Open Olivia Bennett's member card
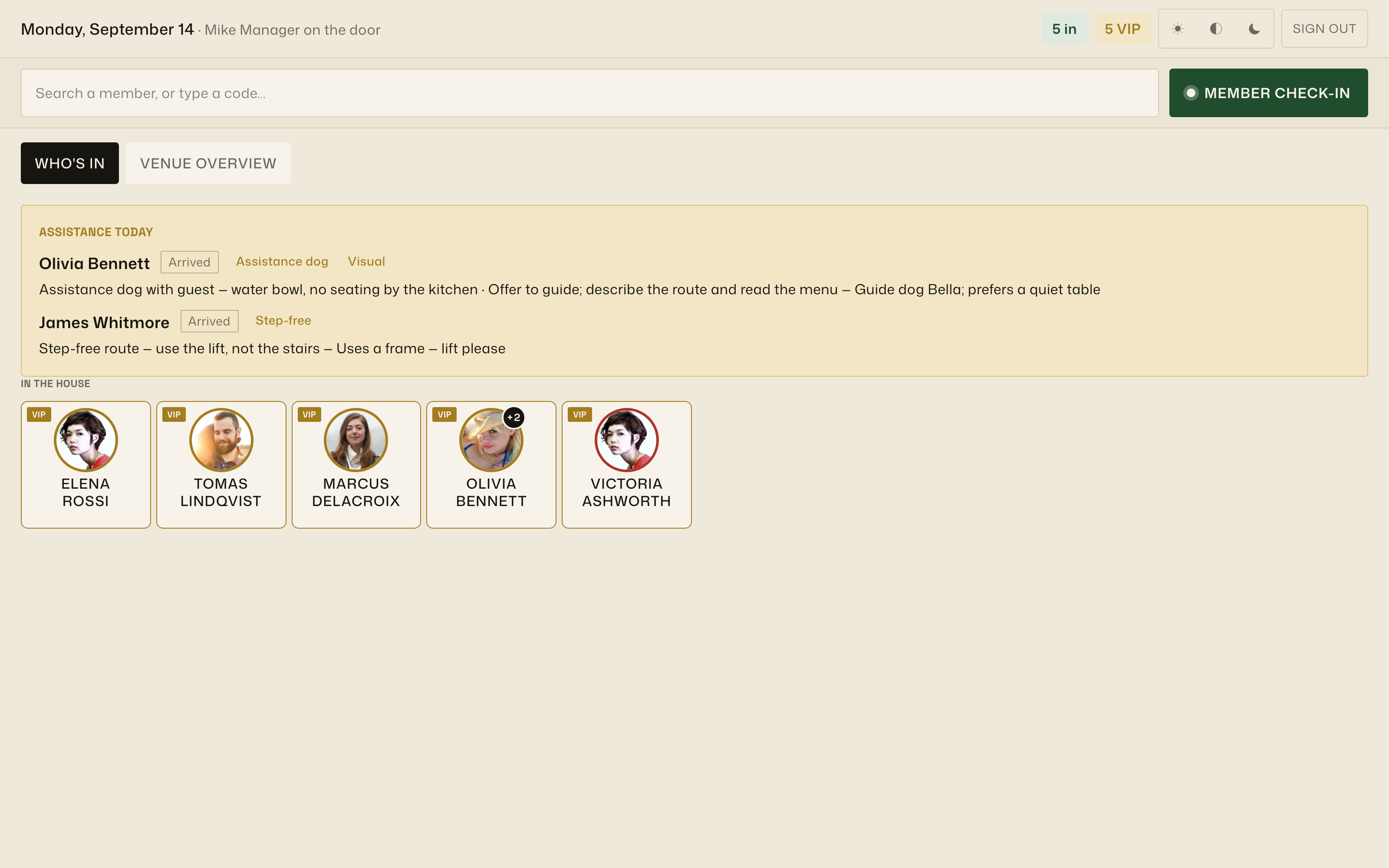This screenshot has height=868, width=1389. point(491,464)
